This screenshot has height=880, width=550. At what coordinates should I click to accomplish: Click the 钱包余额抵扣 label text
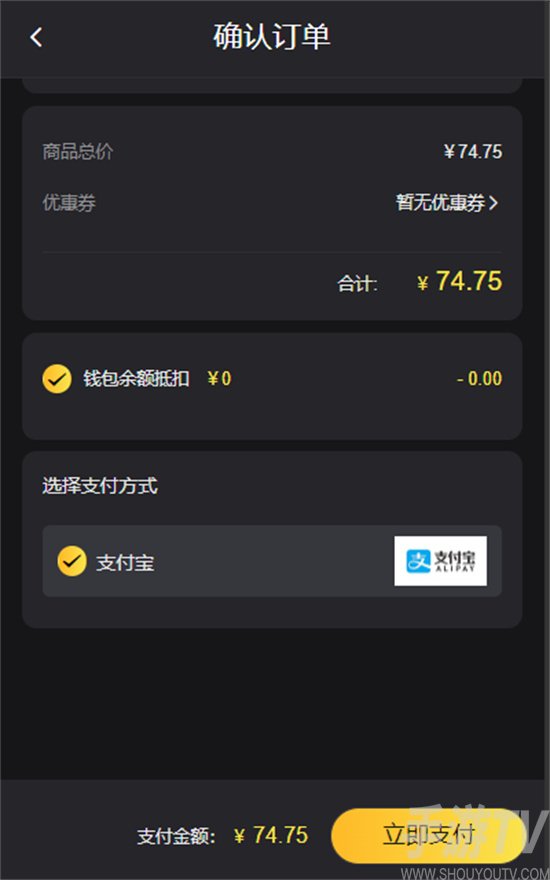(136, 379)
